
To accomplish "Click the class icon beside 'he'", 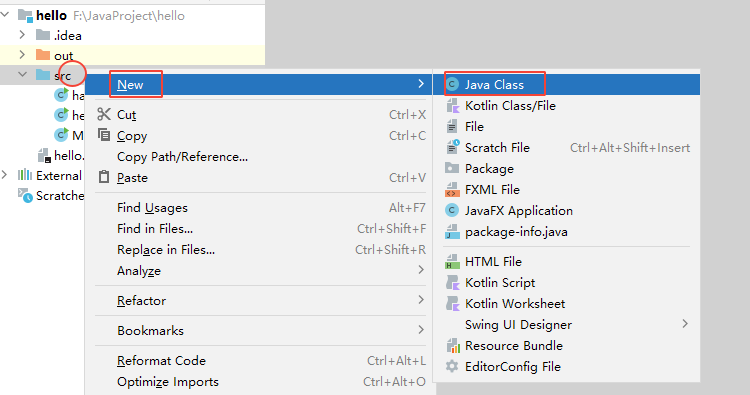I will click(x=61, y=115).
